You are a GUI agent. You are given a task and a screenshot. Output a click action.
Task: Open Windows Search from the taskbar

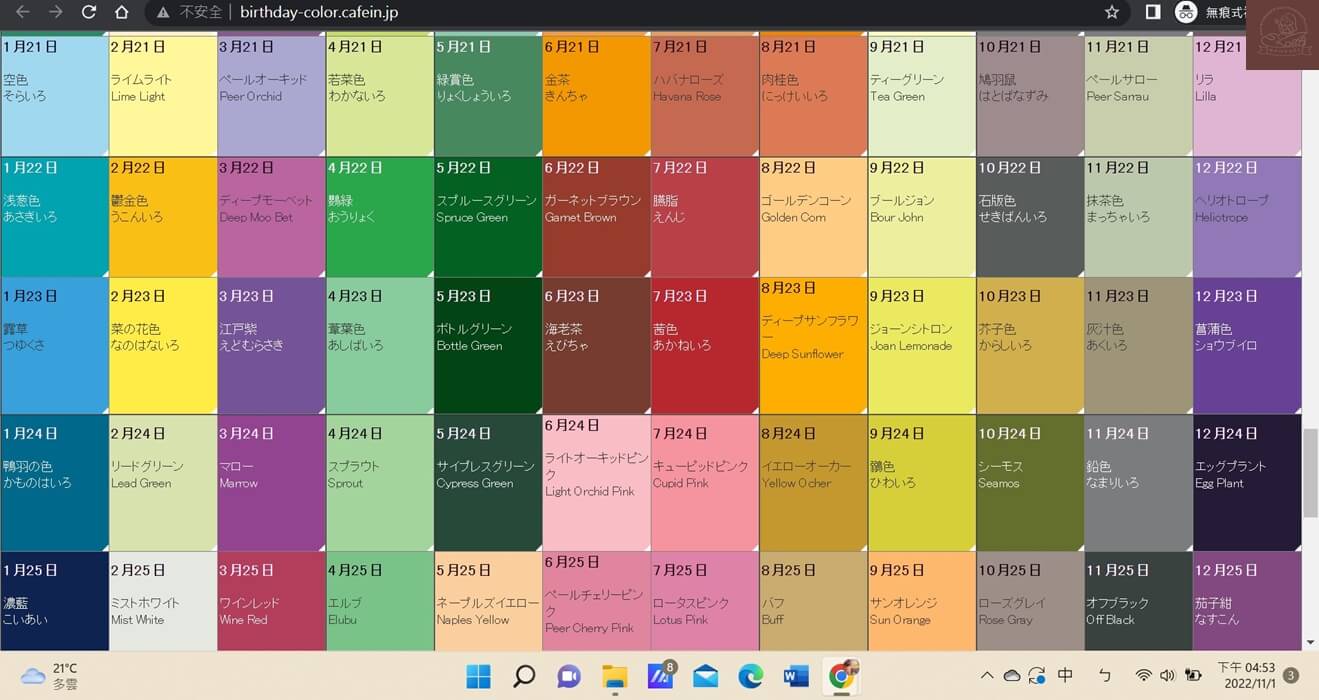point(524,676)
